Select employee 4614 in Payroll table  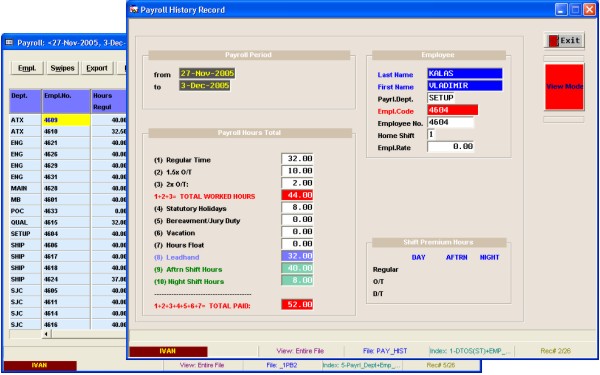[x=66, y=313]
